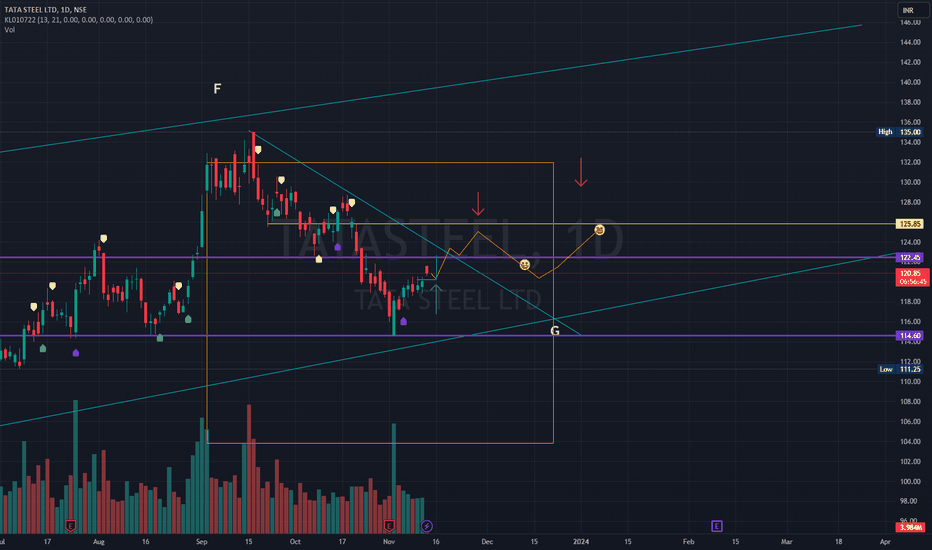This screenshot has width=932, height=550.
Task: Click the Dec label on the time axis
Action: 487,542
